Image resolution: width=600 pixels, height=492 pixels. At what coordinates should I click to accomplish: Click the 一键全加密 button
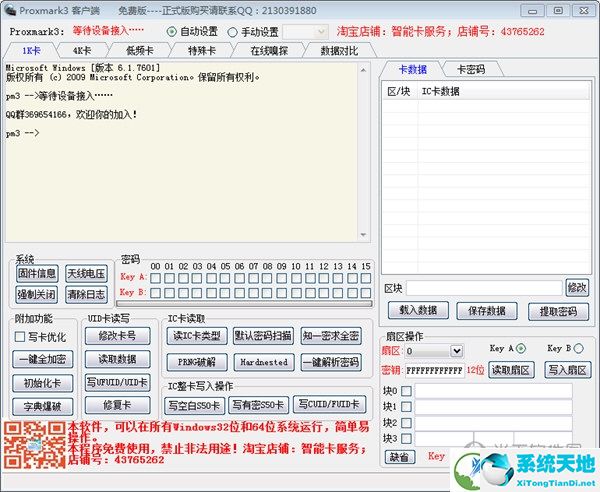tap(42, 359)
